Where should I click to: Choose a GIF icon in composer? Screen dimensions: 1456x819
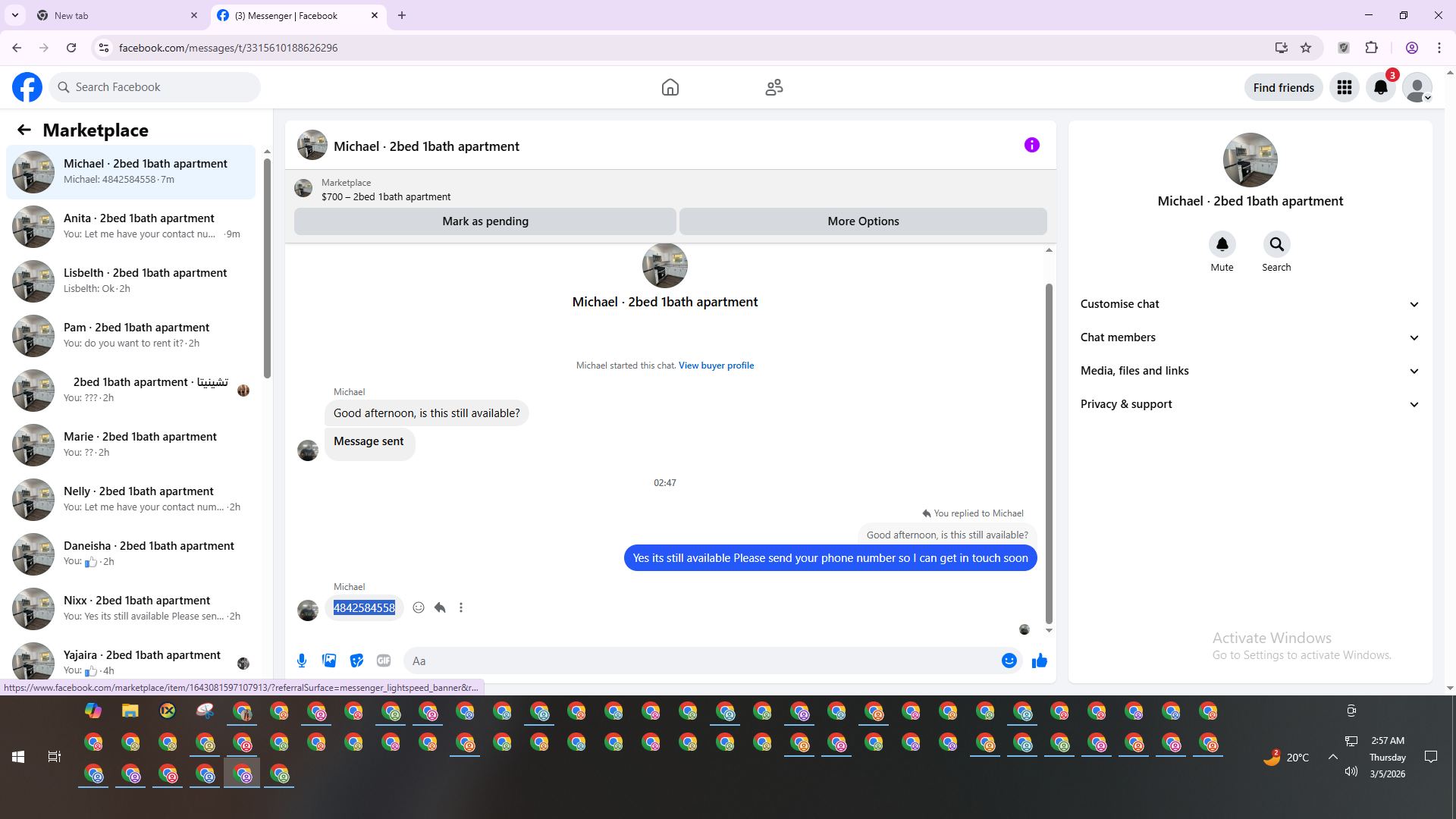tap(384, 661)
